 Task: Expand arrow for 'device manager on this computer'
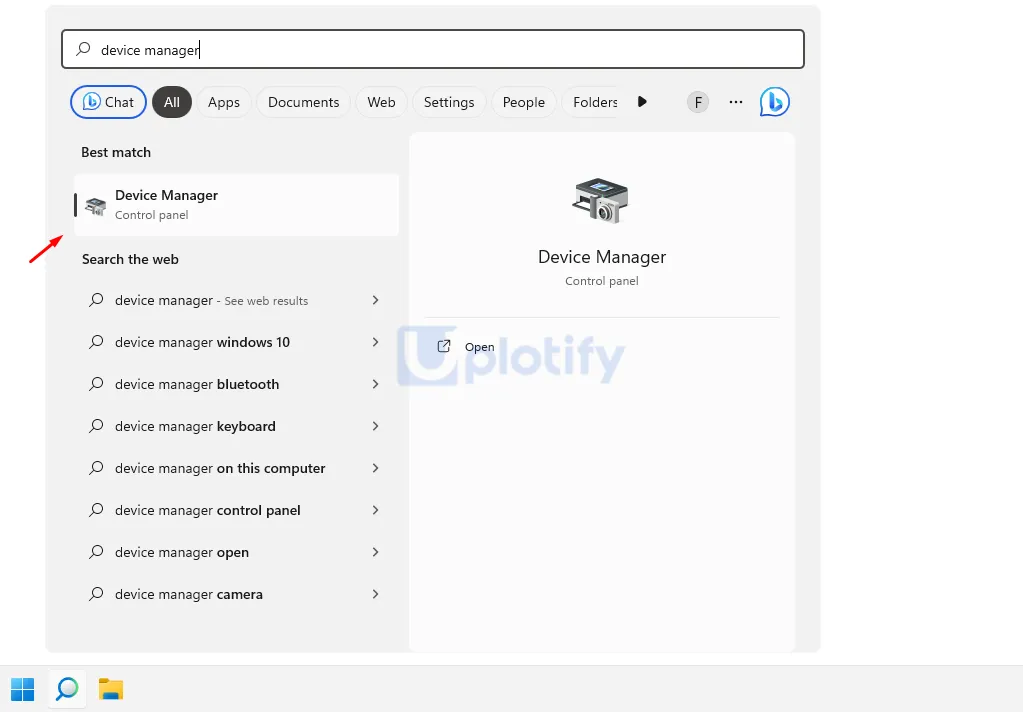375,468
